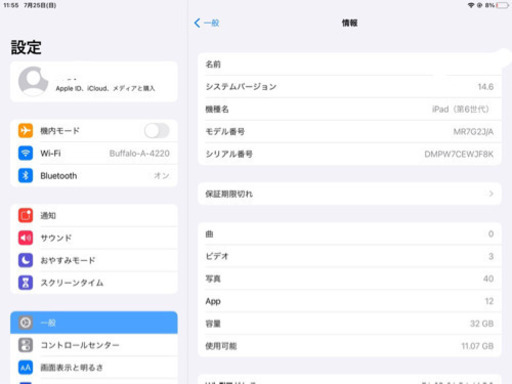Select the Bluetooth icon
The height and width of the screenshot is (384, 512).
(26, 176)
